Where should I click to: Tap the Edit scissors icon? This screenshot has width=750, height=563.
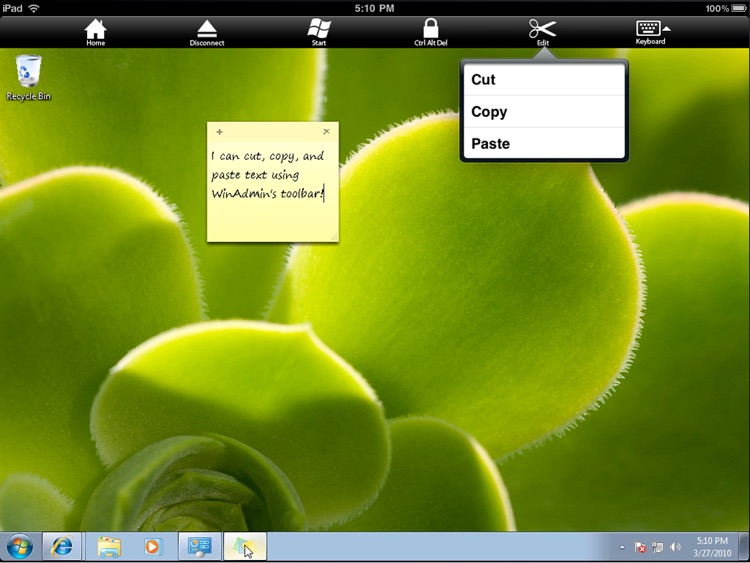click(x=542, y=32)
